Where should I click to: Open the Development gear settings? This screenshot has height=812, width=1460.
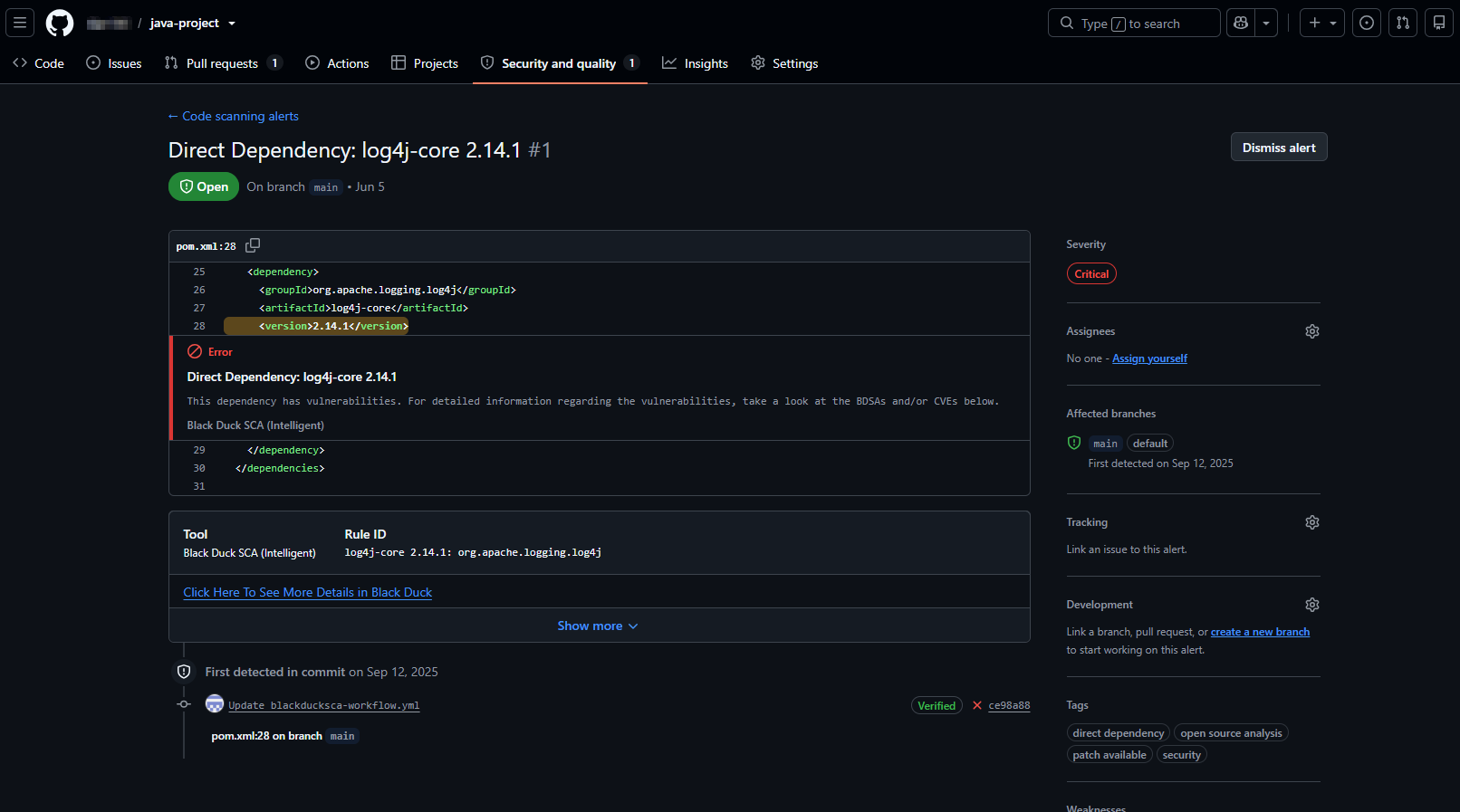coord(1312,605)
